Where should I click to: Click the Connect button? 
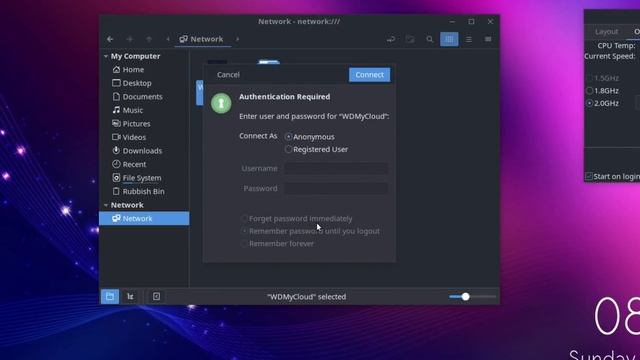pyautogui.click(x=369, y=75)
